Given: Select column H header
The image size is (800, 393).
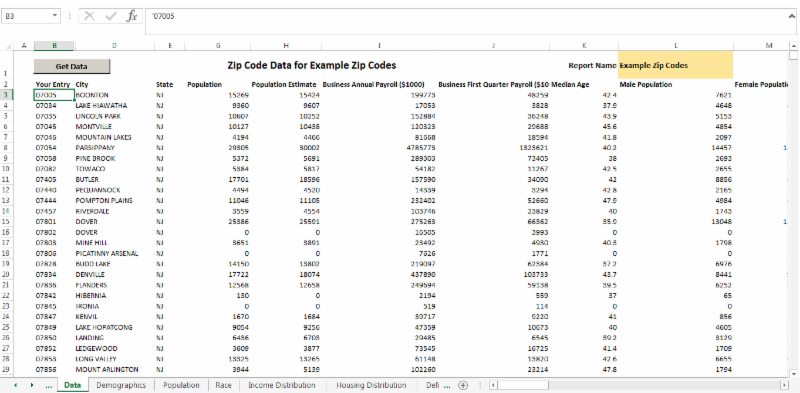Looking at the screenshot, I should (286, 46).
